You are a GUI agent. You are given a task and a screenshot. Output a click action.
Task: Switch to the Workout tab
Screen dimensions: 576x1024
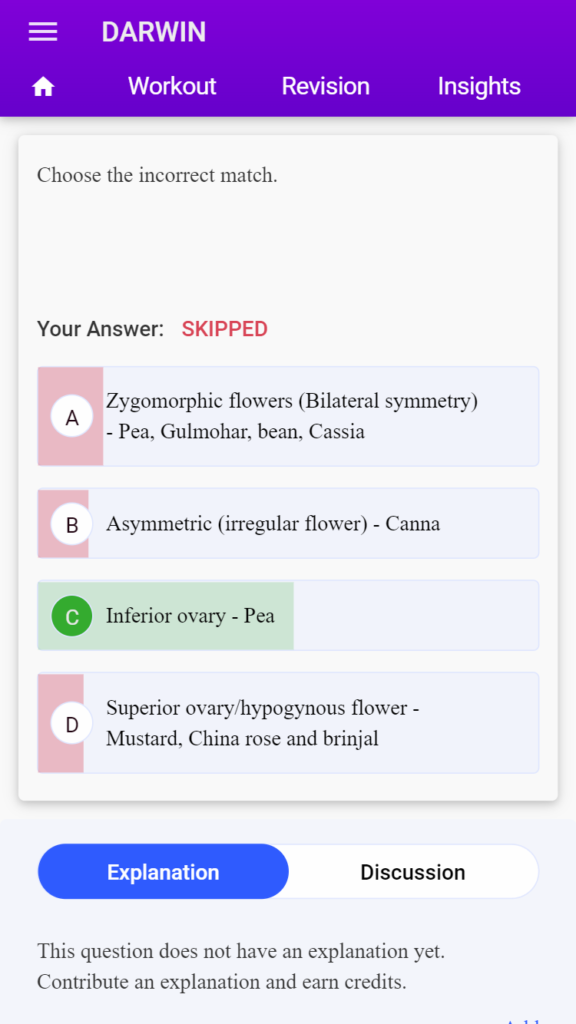pyautogui.click(x=172, y=86)
